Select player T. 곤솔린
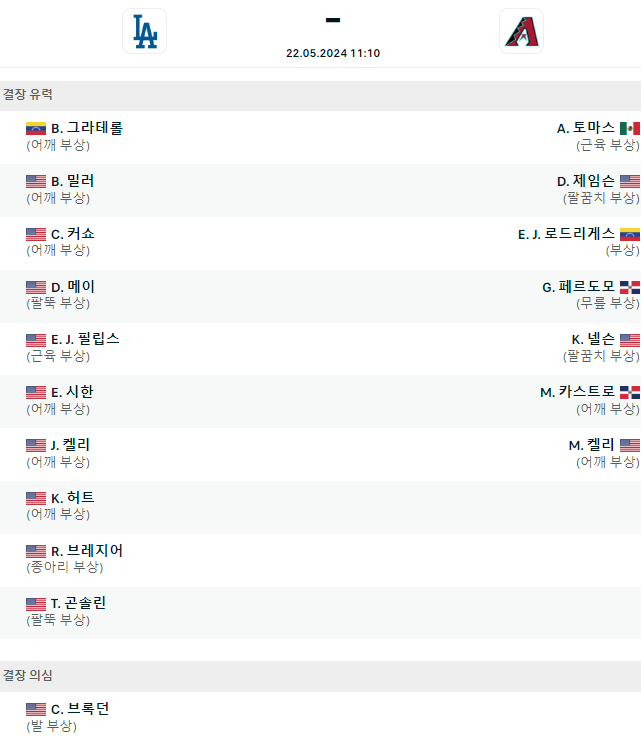The height and width of the screenshot is (736, 641). coord(78,603)
